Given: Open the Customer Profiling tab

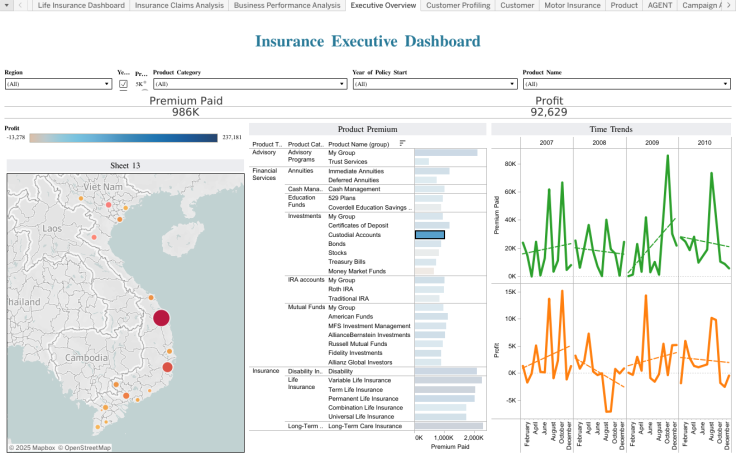Looking at the screenshot, I should coord(457,6).
